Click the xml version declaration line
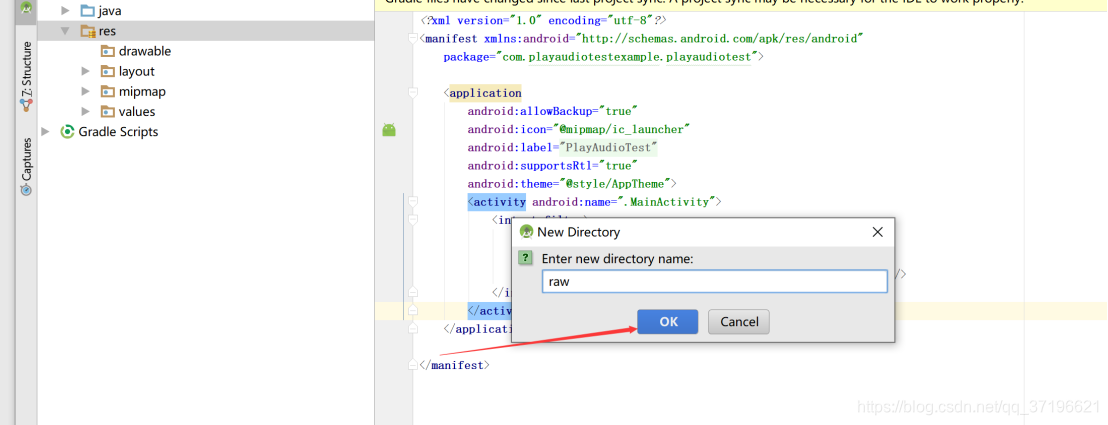Screen dimensions: 1108x425 tap(543, 21)
